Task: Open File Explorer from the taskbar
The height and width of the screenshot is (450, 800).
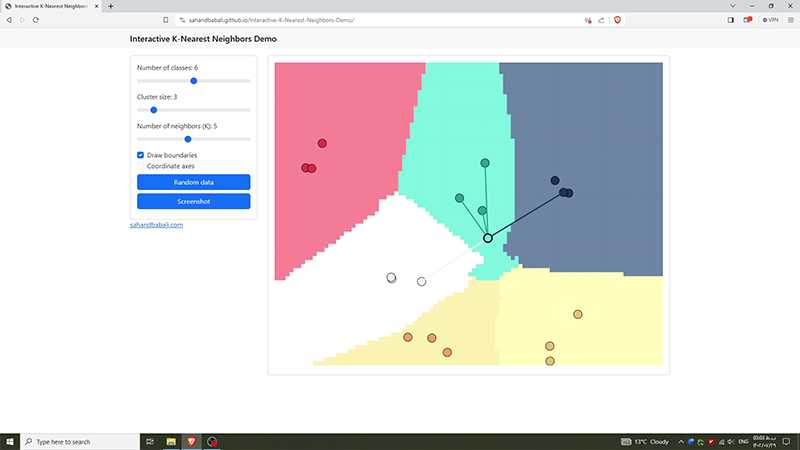Action: coord(171,441)
